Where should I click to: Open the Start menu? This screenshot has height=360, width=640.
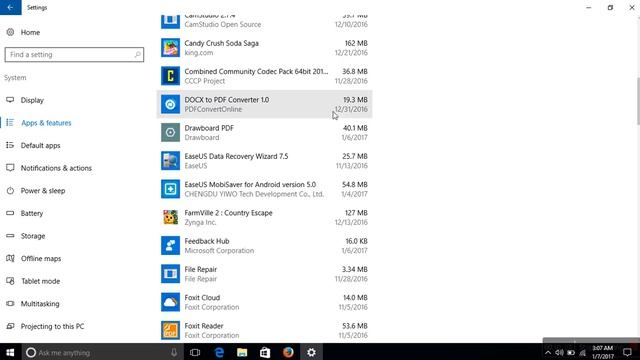click(x=10, y=352)
